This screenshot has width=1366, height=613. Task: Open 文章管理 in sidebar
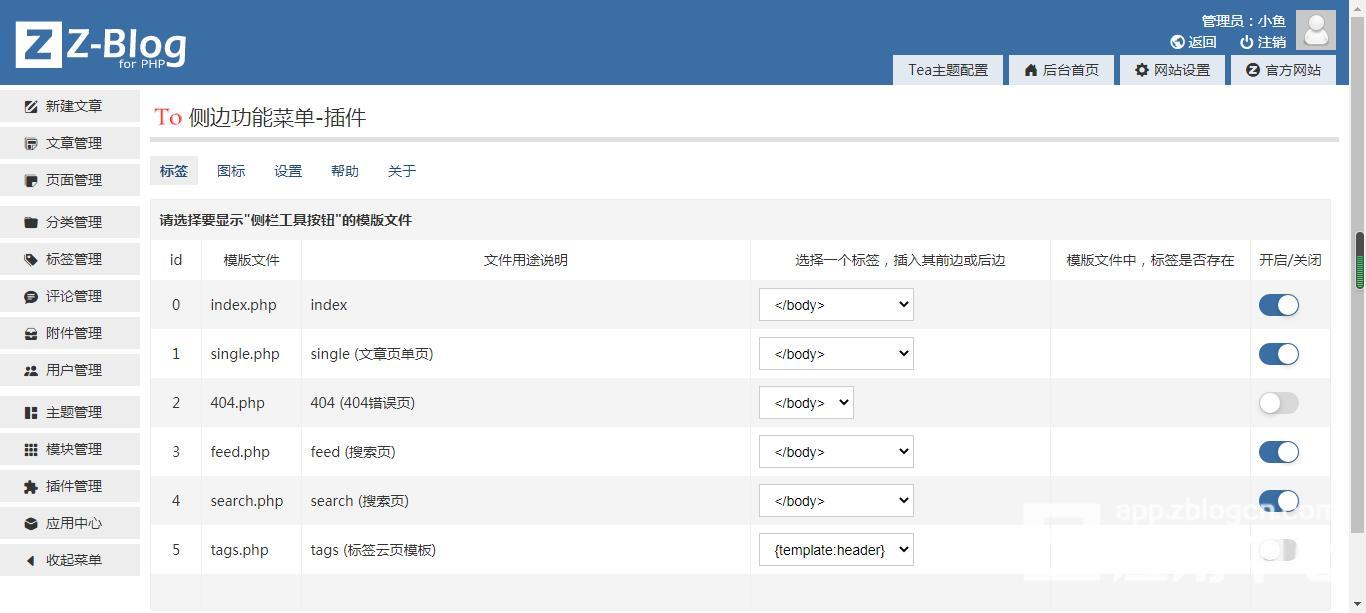(70, 143)
